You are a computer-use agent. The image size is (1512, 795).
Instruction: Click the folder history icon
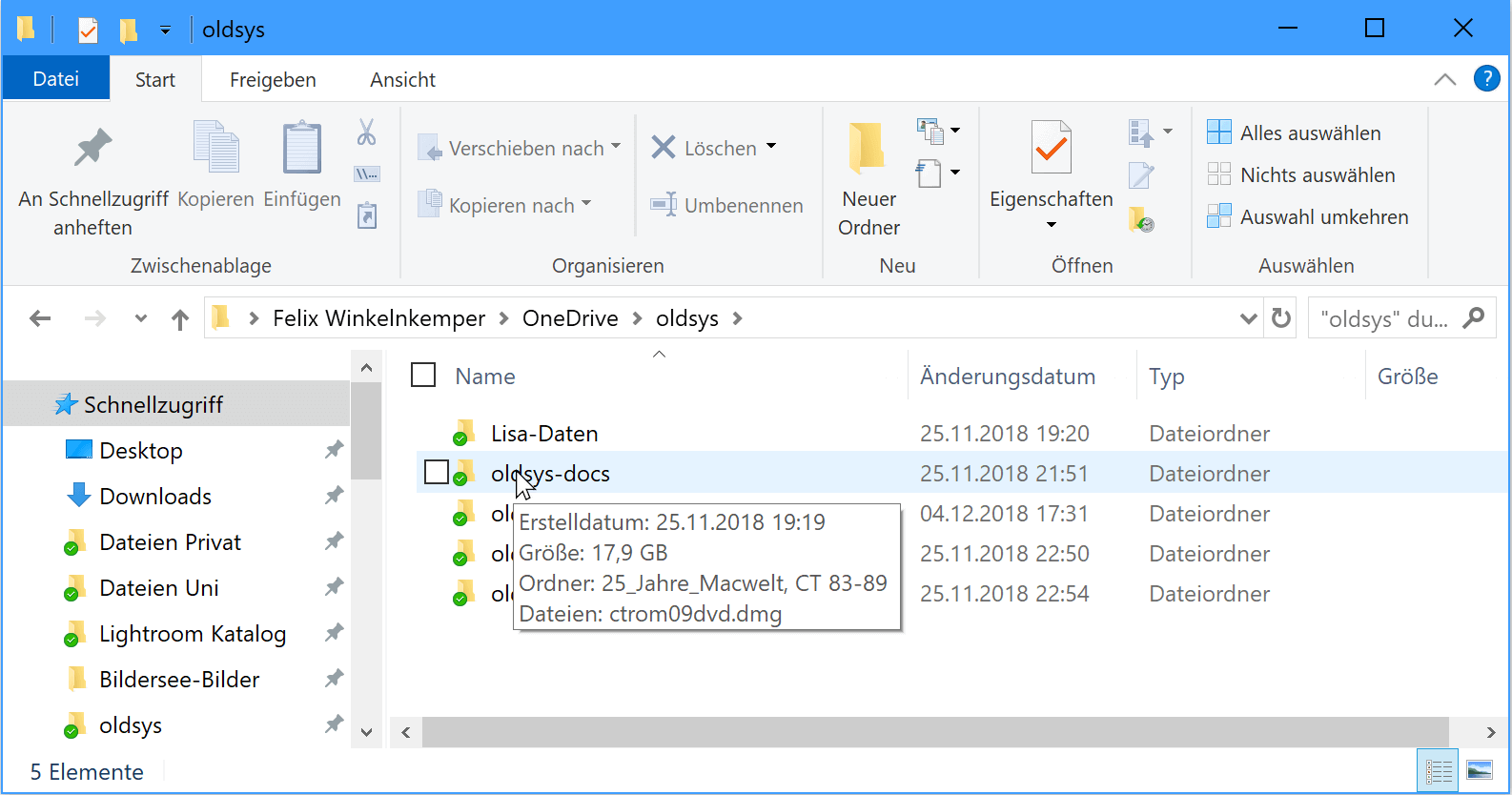click(1142, 219)
